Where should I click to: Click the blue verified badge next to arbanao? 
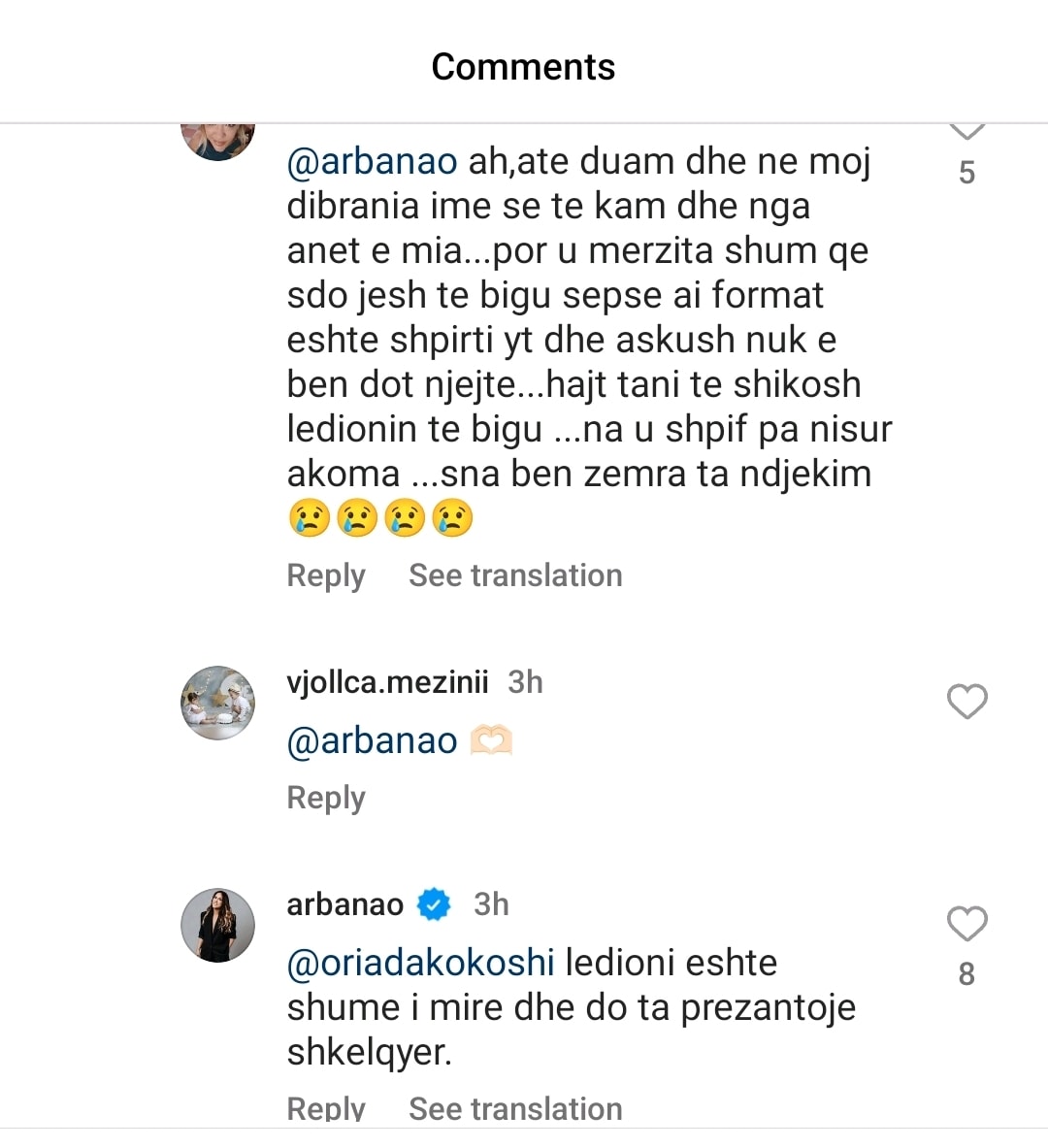[434, 904]
